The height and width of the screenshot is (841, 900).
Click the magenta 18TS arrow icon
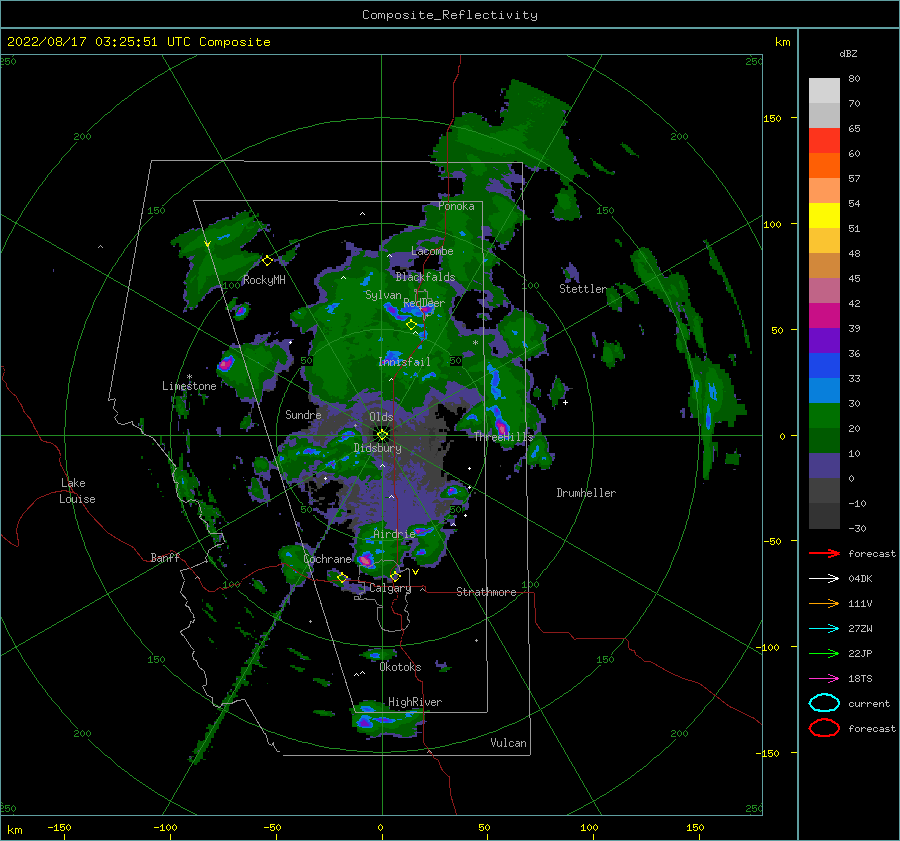[824, 679]
